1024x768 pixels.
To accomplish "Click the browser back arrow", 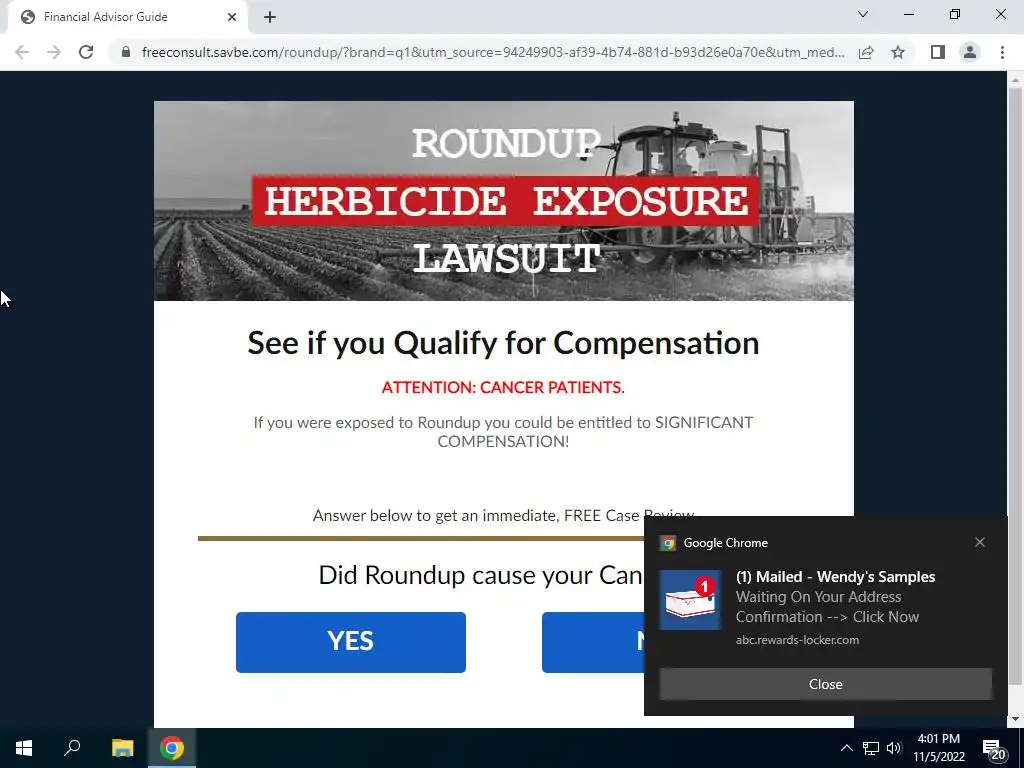I will click(22, 52).
